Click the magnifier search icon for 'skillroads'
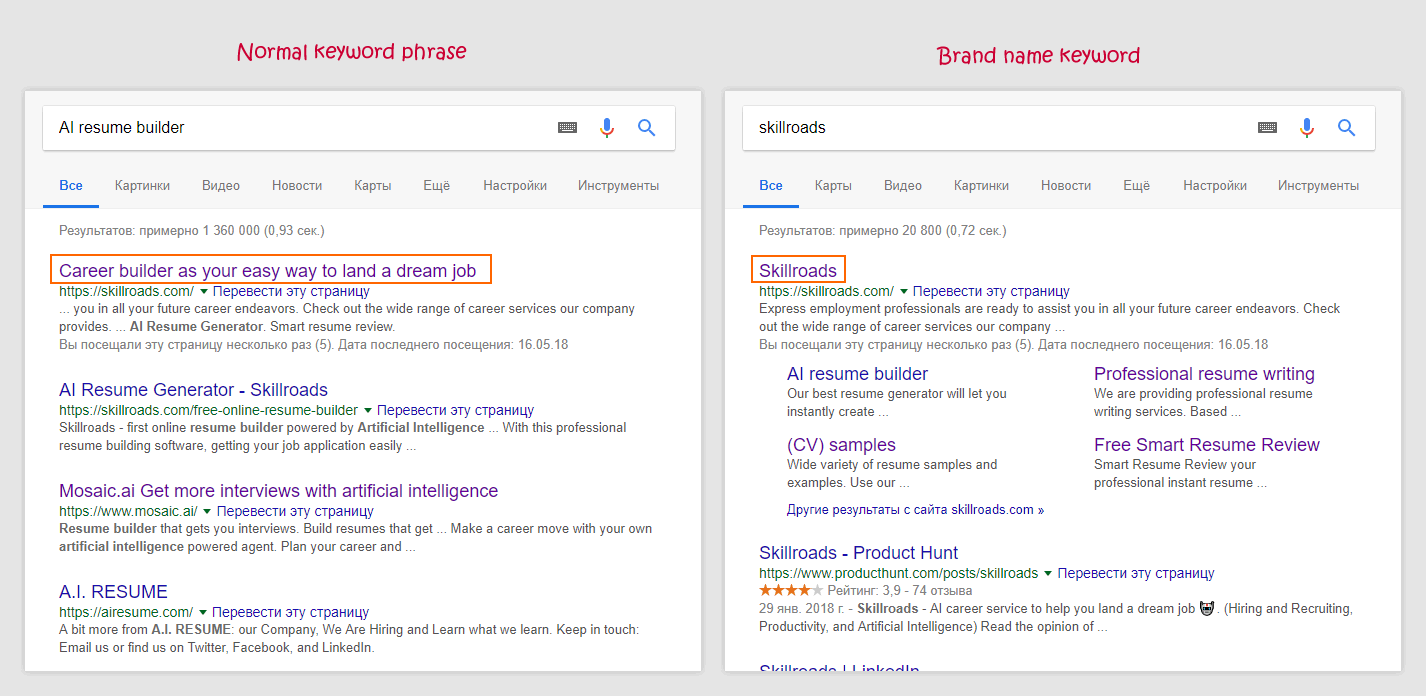 1347,127
